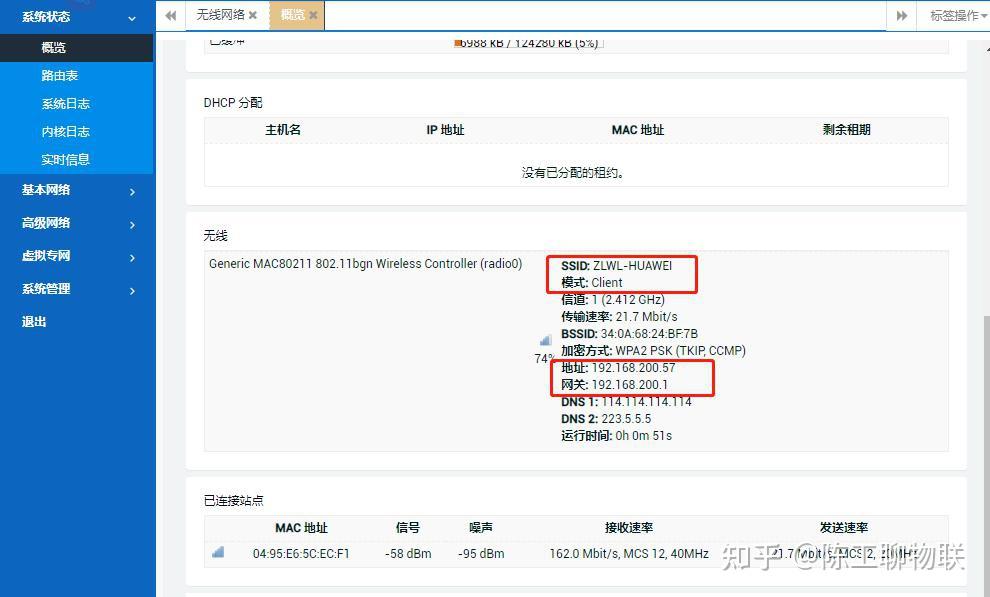Open 实时信息 in the sidebar

pos(65,160)
